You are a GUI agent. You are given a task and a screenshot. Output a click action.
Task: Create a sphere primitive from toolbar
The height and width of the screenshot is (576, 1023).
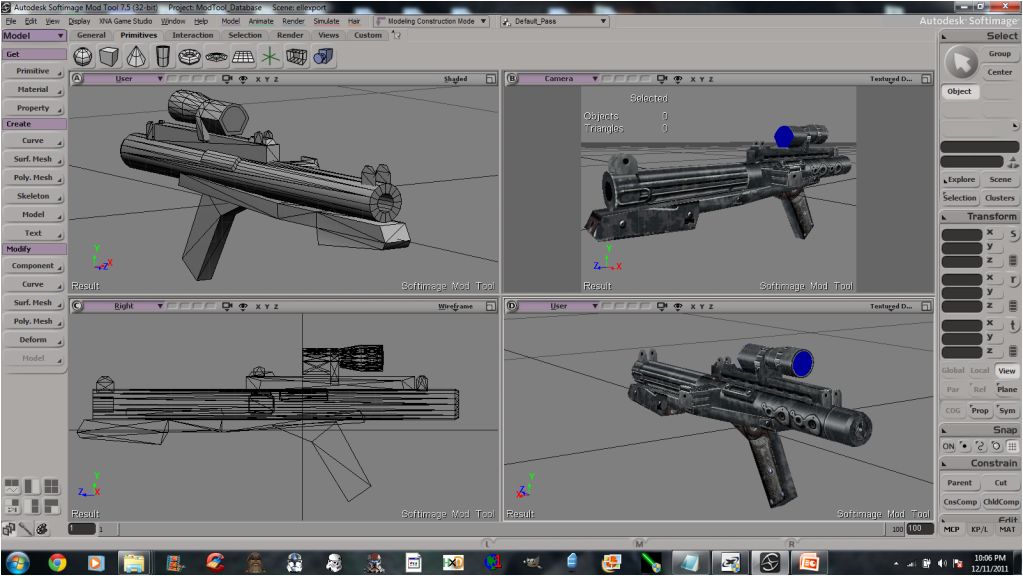(83, 57)
